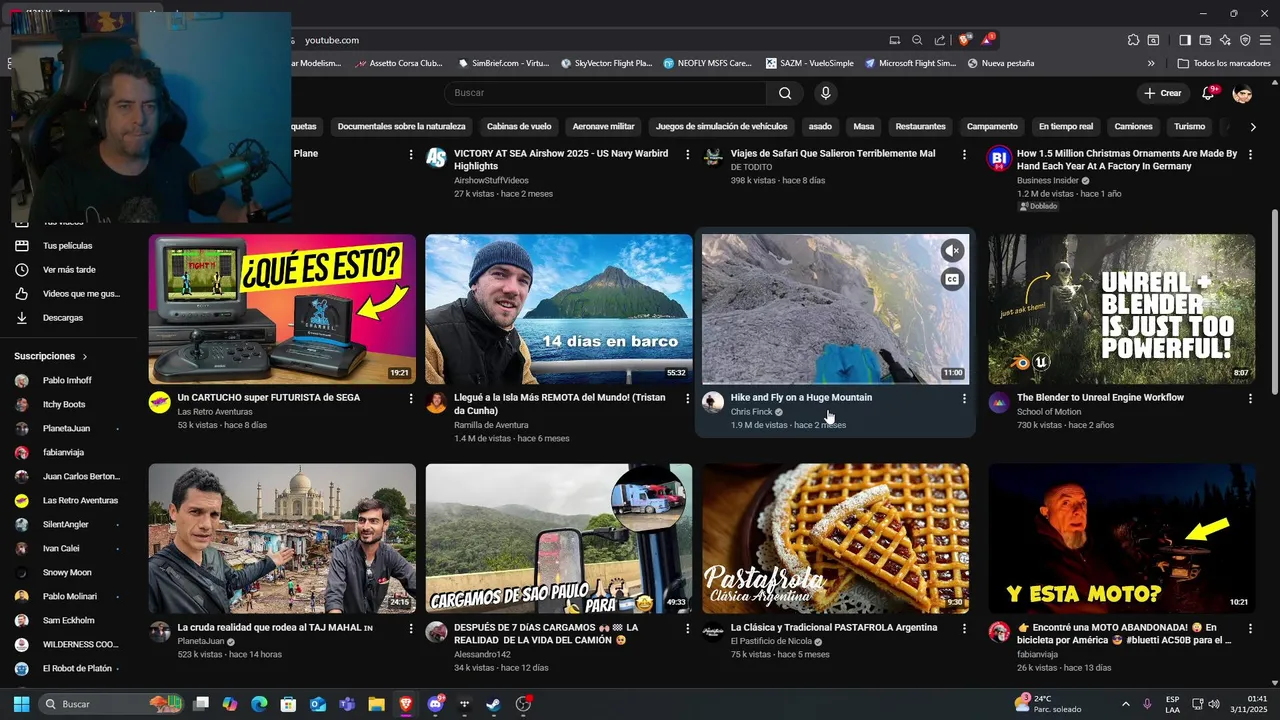
Task: Show hidden system tray icons
Action: click(x=1125, y=704)
